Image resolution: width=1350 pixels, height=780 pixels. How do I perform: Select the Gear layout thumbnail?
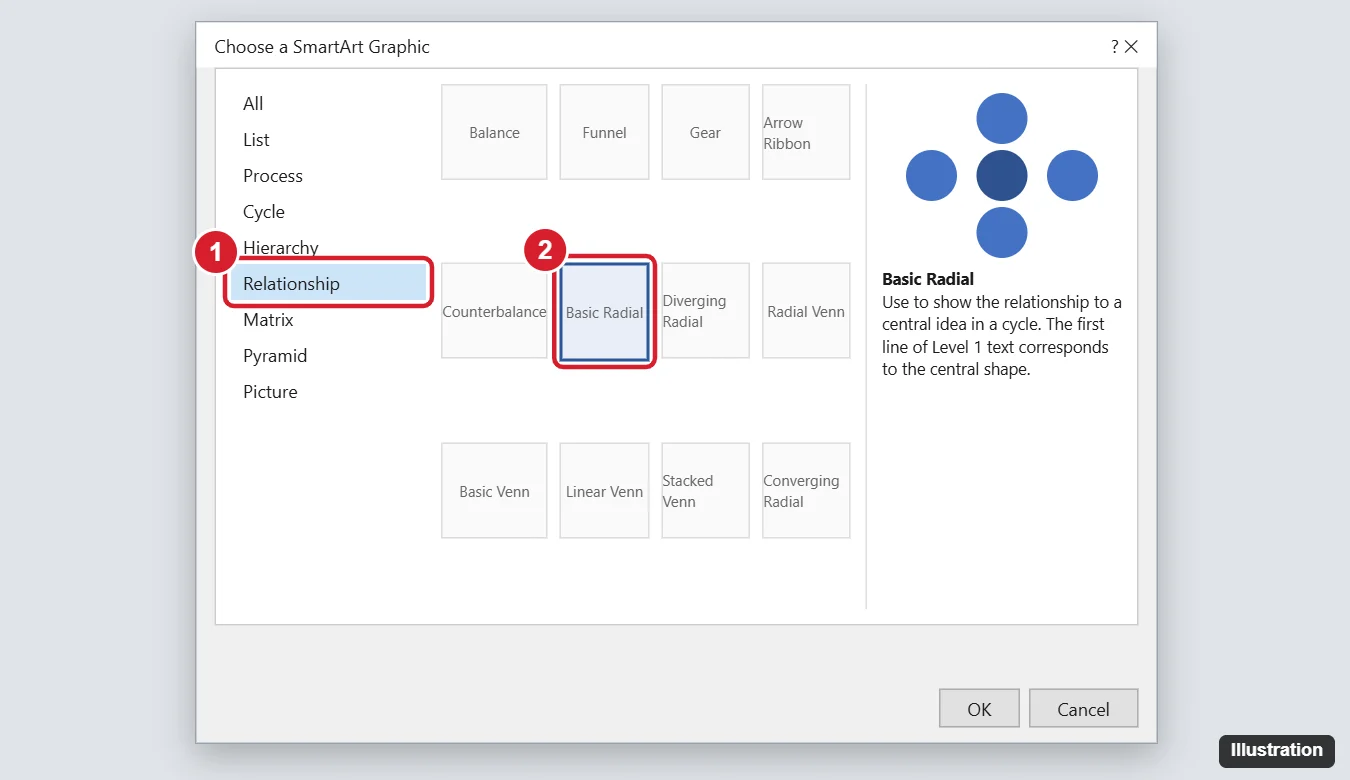pyautogui.click(x=705, y=132)
